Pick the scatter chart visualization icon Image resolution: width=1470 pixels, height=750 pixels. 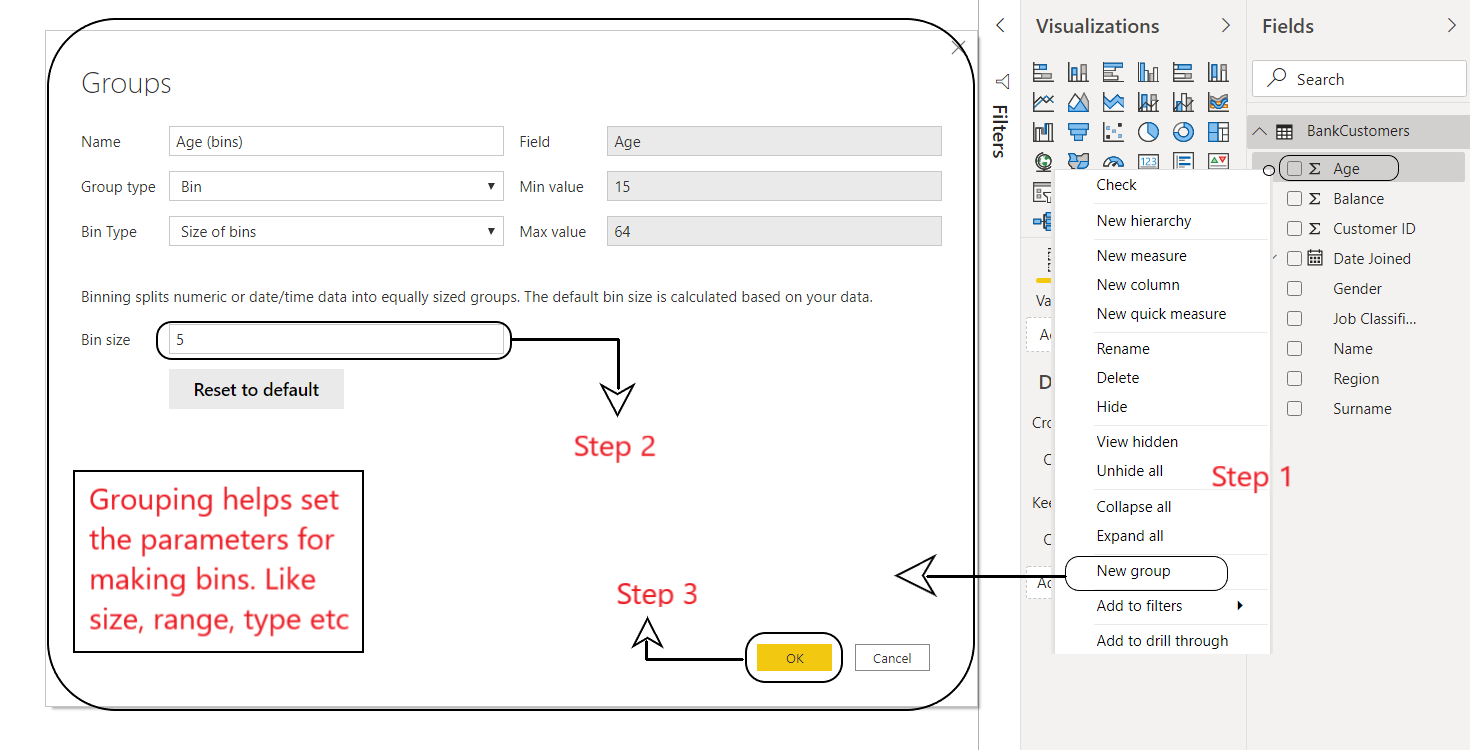(1113, 132)
